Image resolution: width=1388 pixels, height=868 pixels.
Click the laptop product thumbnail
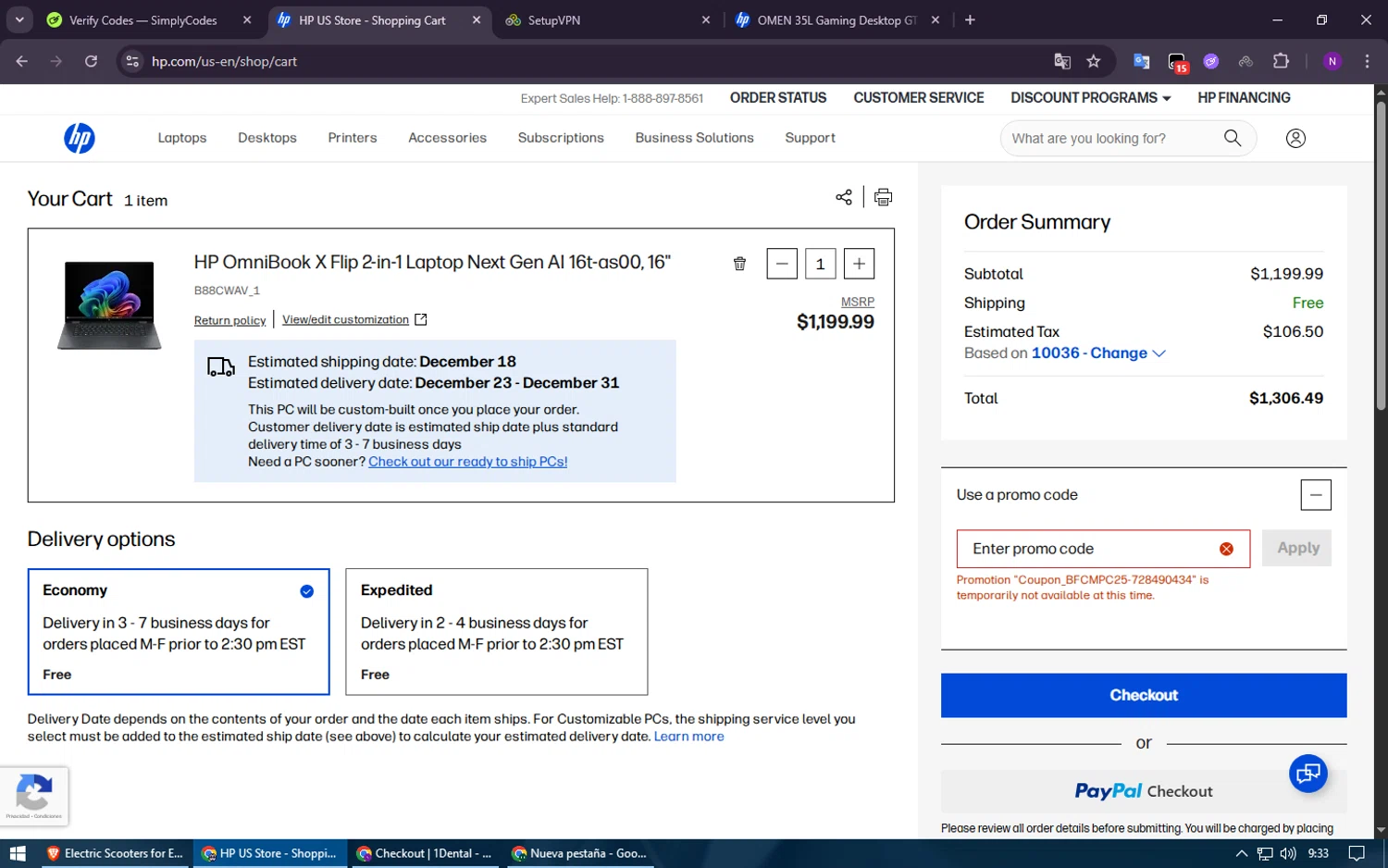click(109, 305)
